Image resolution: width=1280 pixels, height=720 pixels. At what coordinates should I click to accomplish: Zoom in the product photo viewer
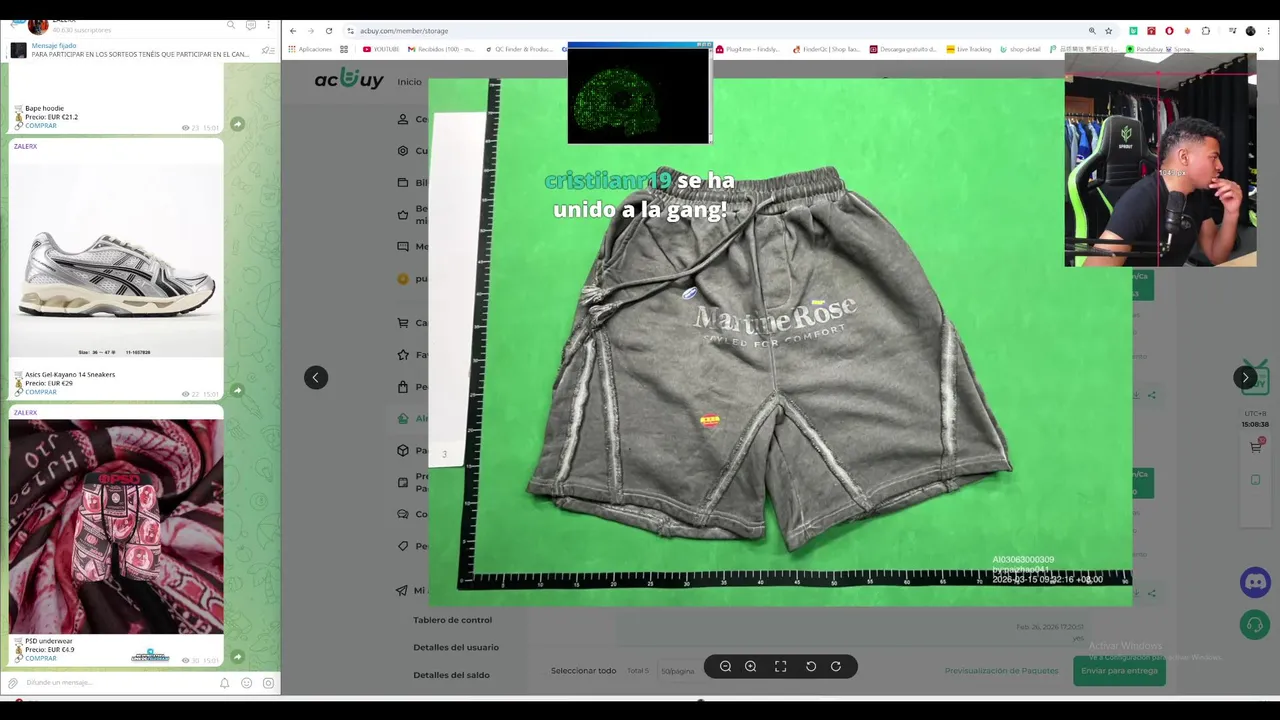tap(751, 667)
